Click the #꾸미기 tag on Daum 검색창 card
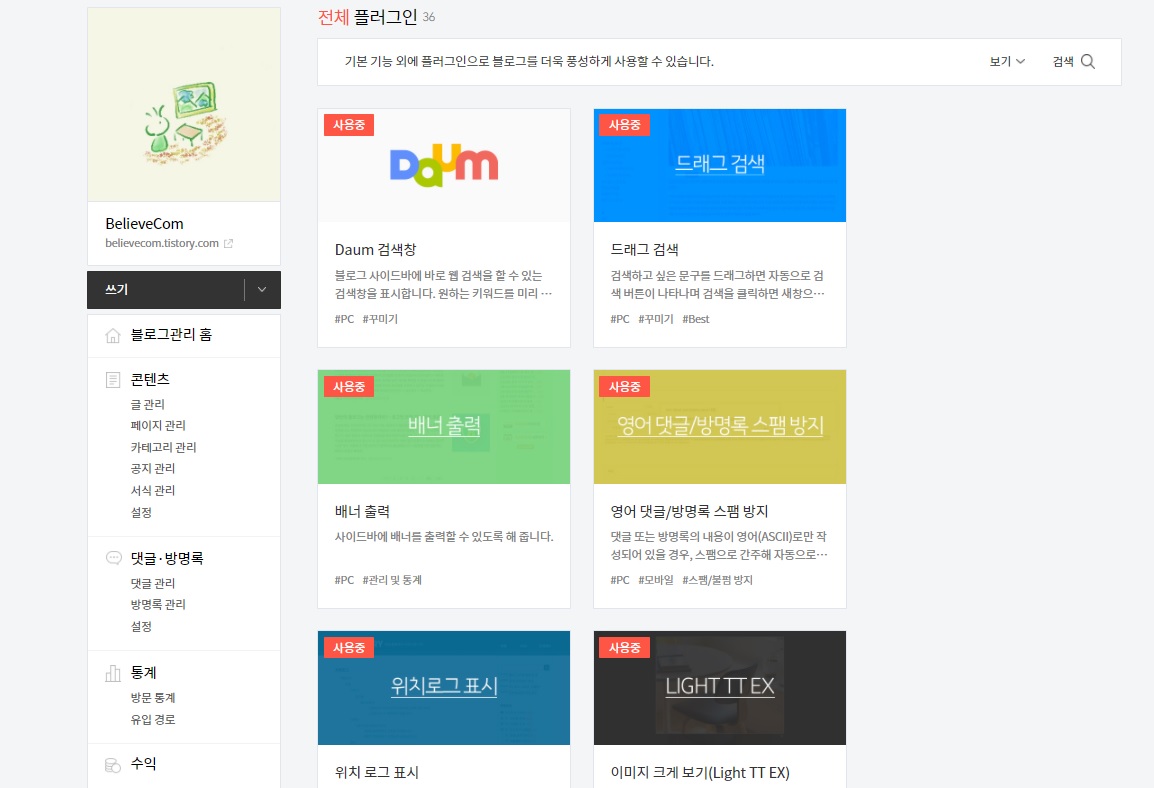The width and height of the screenshot is (1154, 788). pyautogui.click(x=380, y=319)
